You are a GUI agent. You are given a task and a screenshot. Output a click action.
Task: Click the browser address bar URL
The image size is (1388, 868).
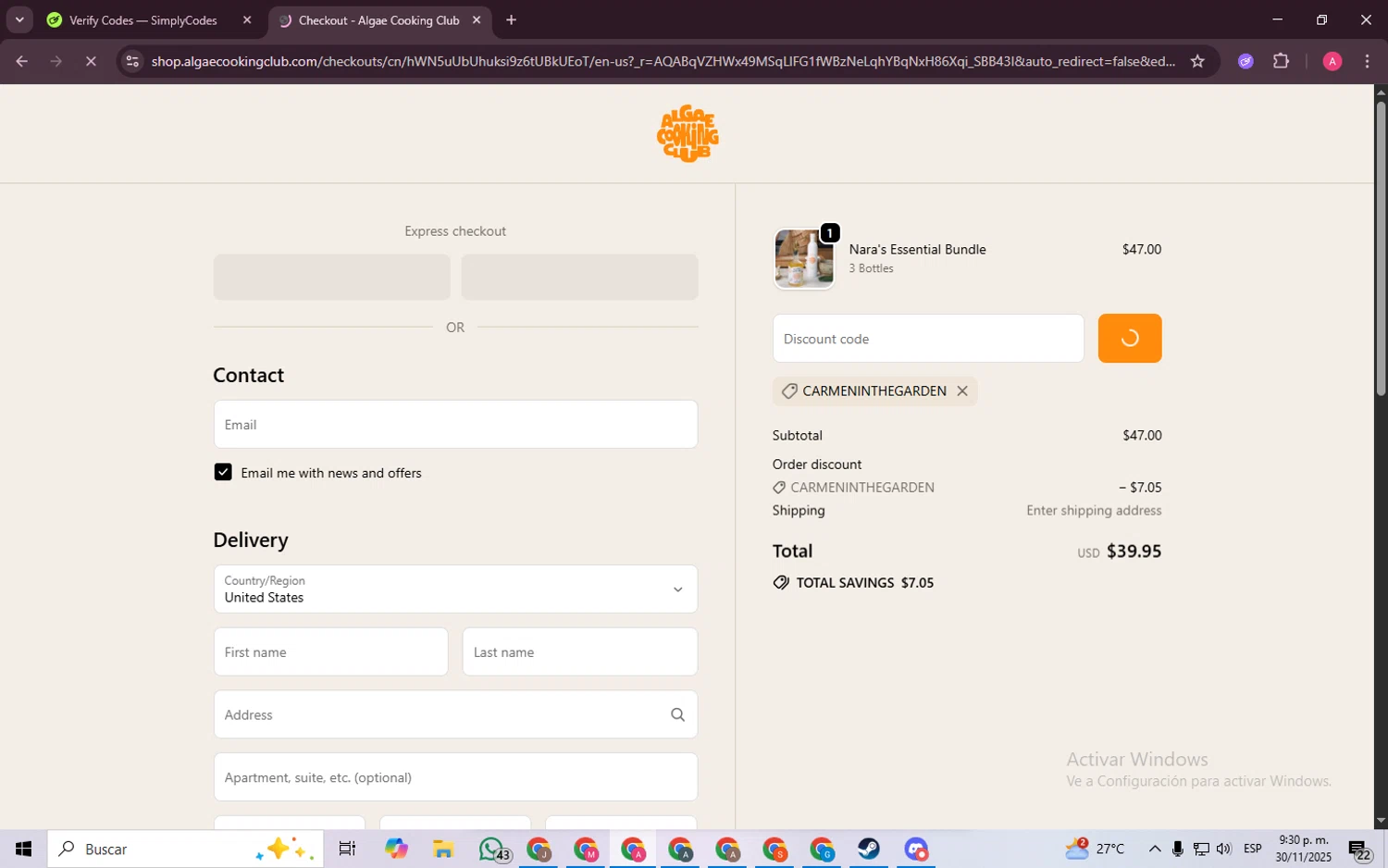[x=663, y=61]
